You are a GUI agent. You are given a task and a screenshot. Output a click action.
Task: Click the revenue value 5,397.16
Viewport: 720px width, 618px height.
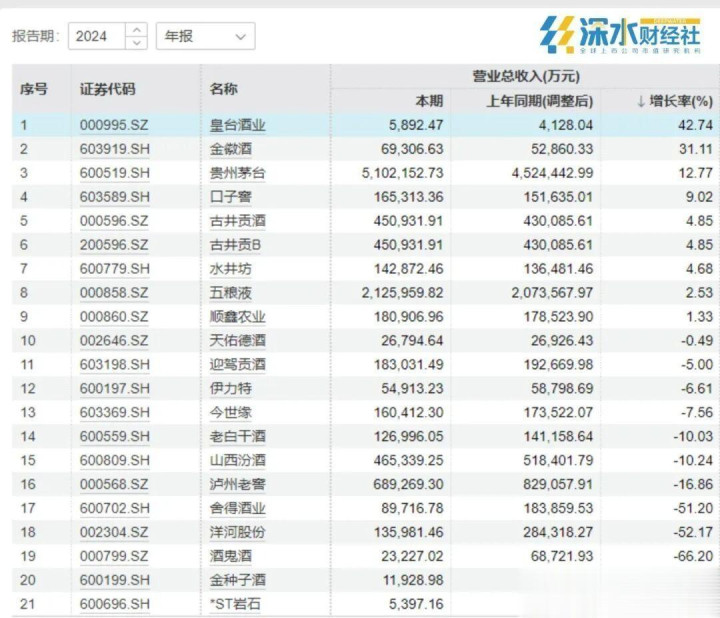(416, 604)
